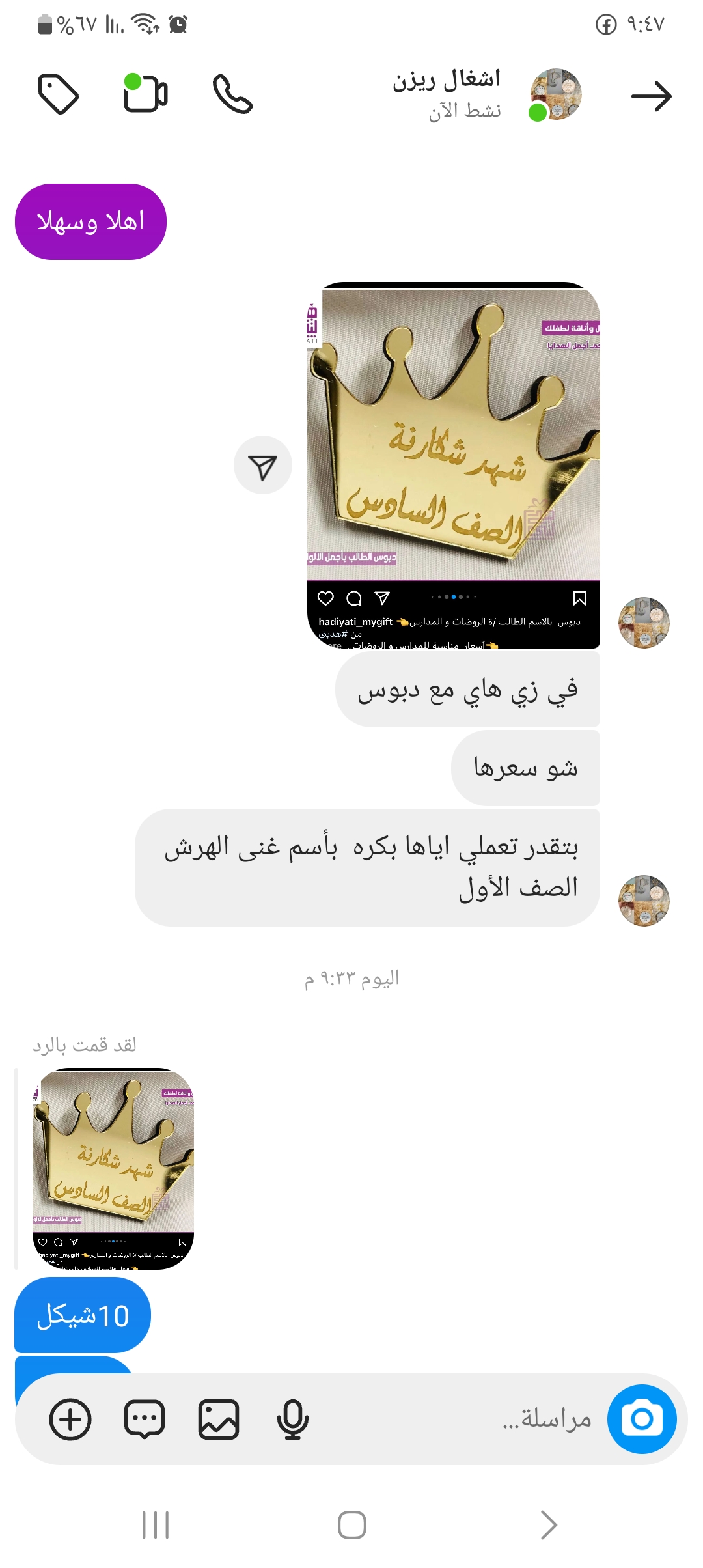The image size is (703, 1568).
Task: Open the gallery image picker icon
Action: pyautogui.click(x=219, y=1420)
